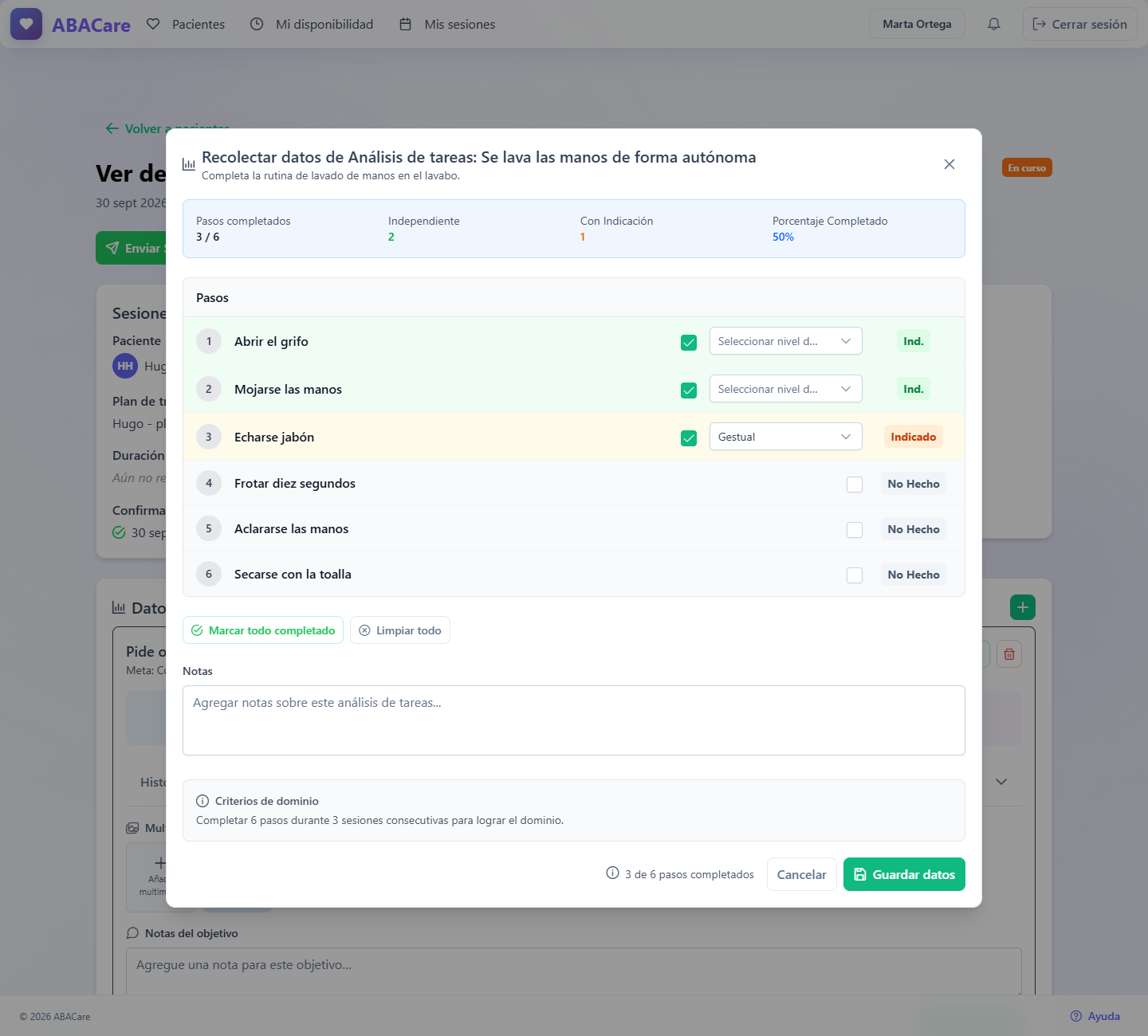Click No Hecho badge for Secarse con la toalla
The image size is (1148, 1036).
pos(914,575)
